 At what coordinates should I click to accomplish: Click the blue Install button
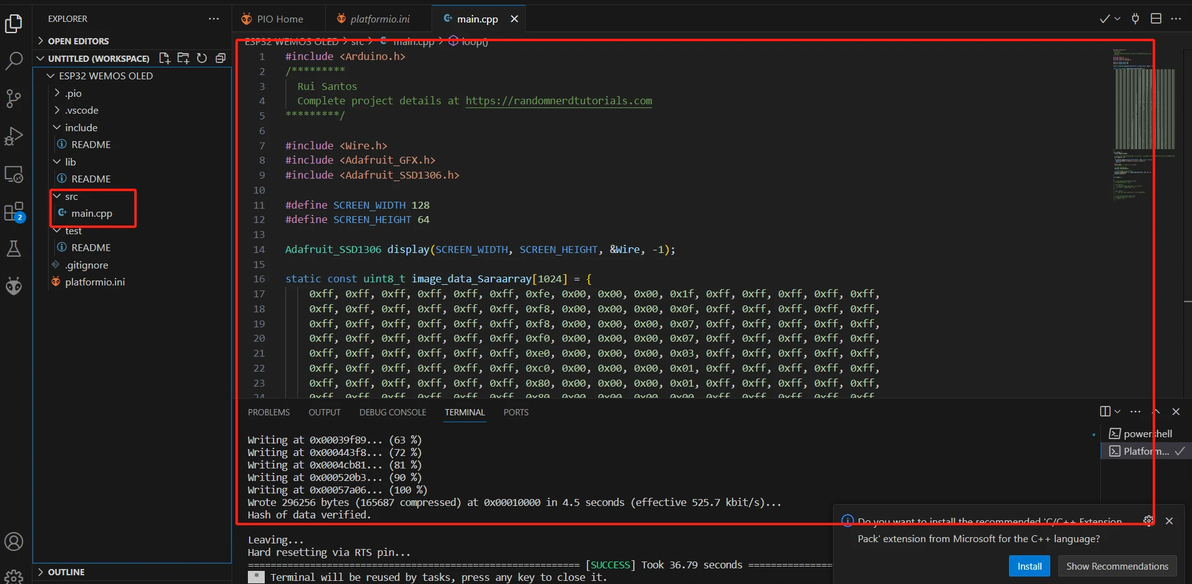(1029, 566)
